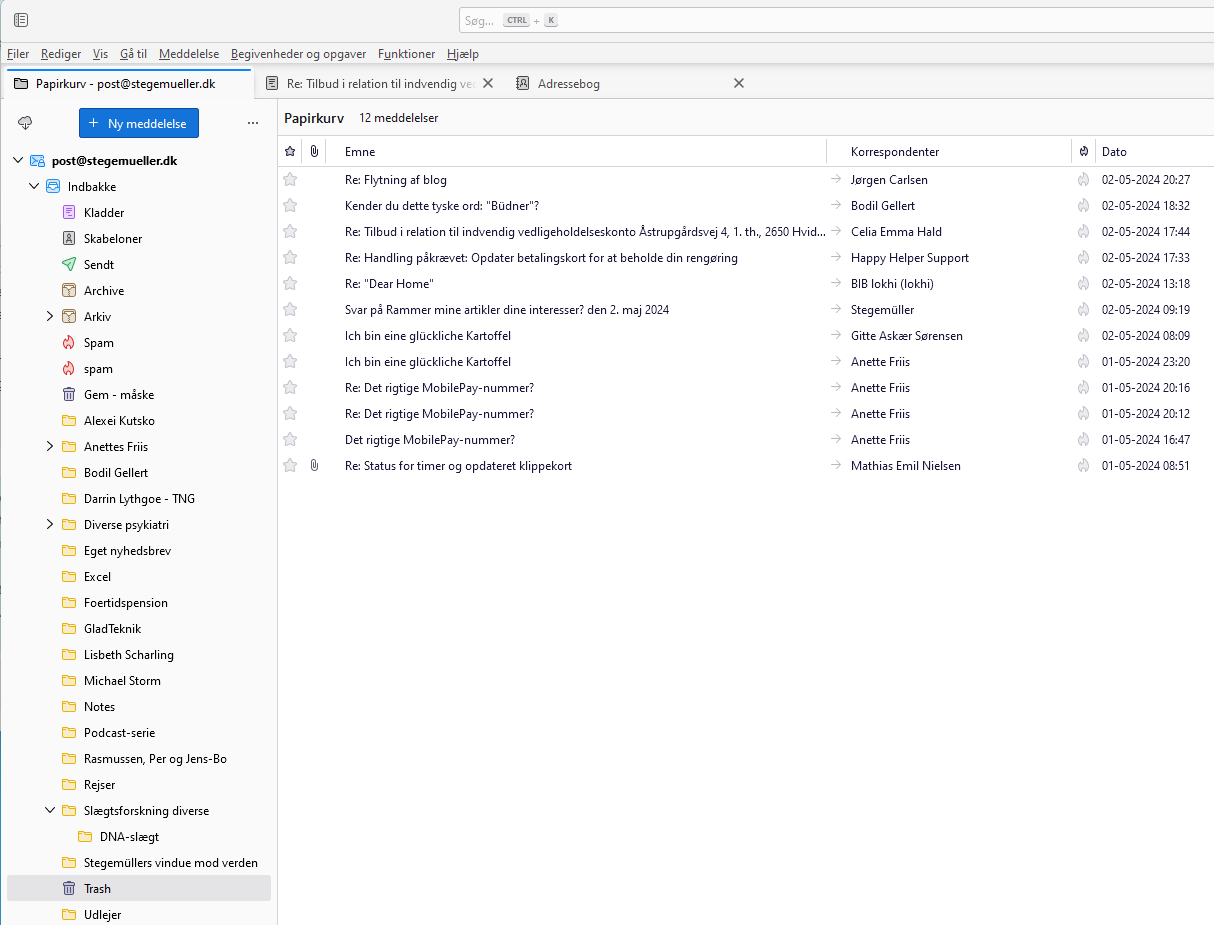1214x925 pixels.
Task: Toggle spam status for Bodil Gellert message
Action: pyautogui.click(x=1083, y=206)
